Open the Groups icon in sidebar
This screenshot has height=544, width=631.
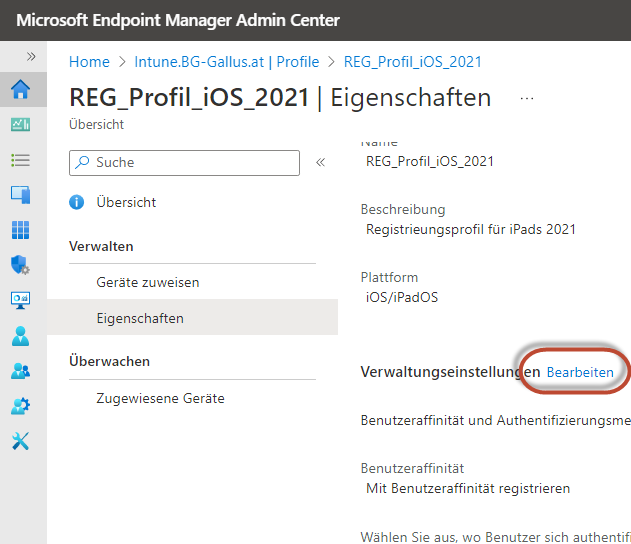click(x=20, y=371)
